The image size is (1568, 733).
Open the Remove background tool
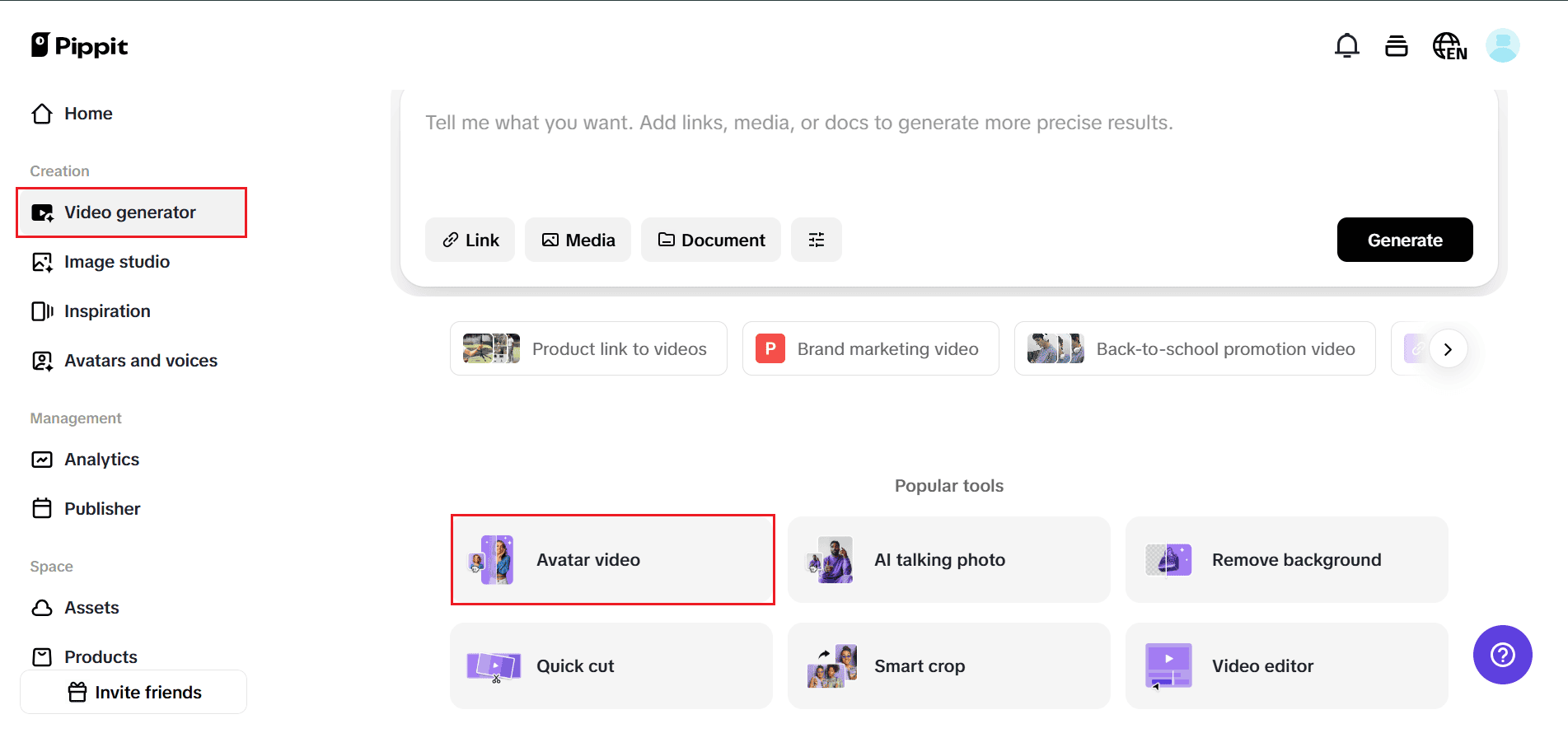tap(1287, 560)
